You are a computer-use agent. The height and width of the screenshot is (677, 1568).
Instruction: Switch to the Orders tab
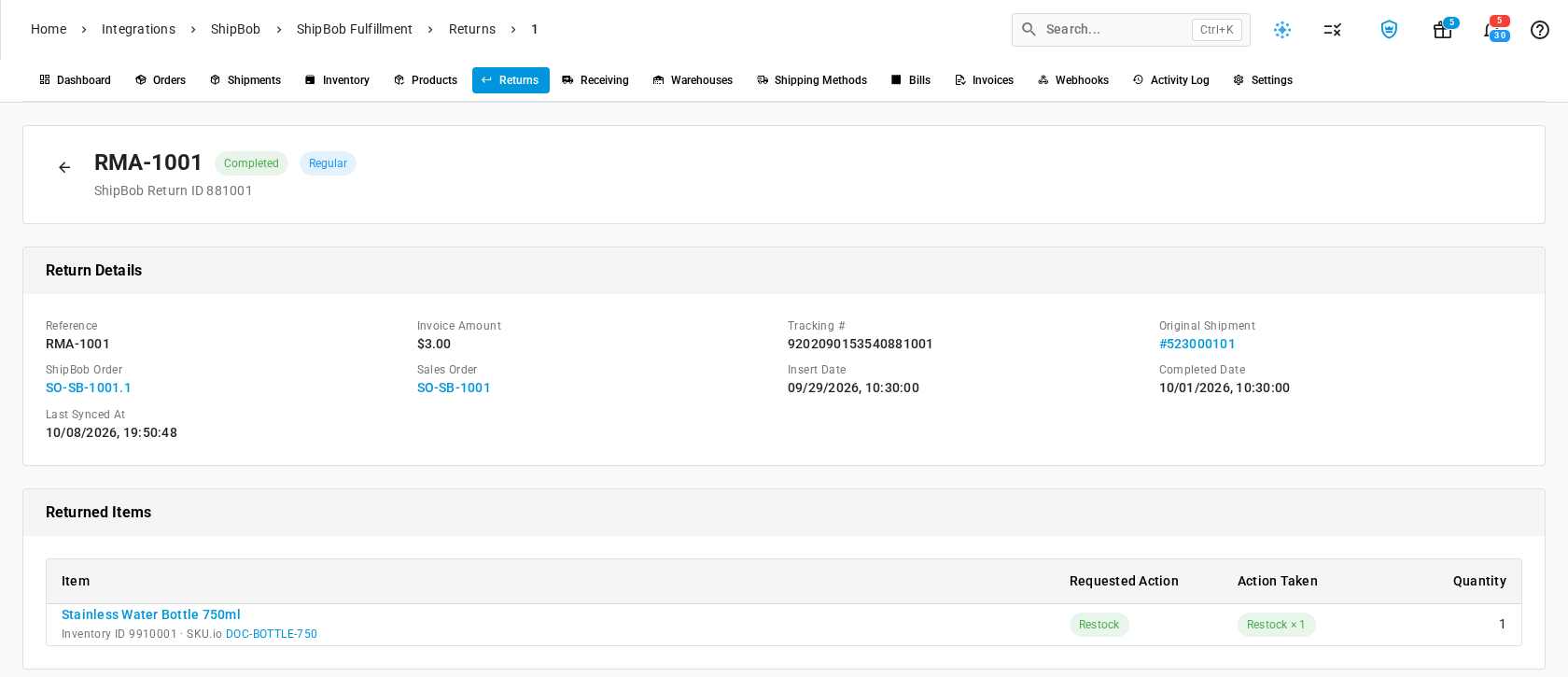[x=161, y=80]
